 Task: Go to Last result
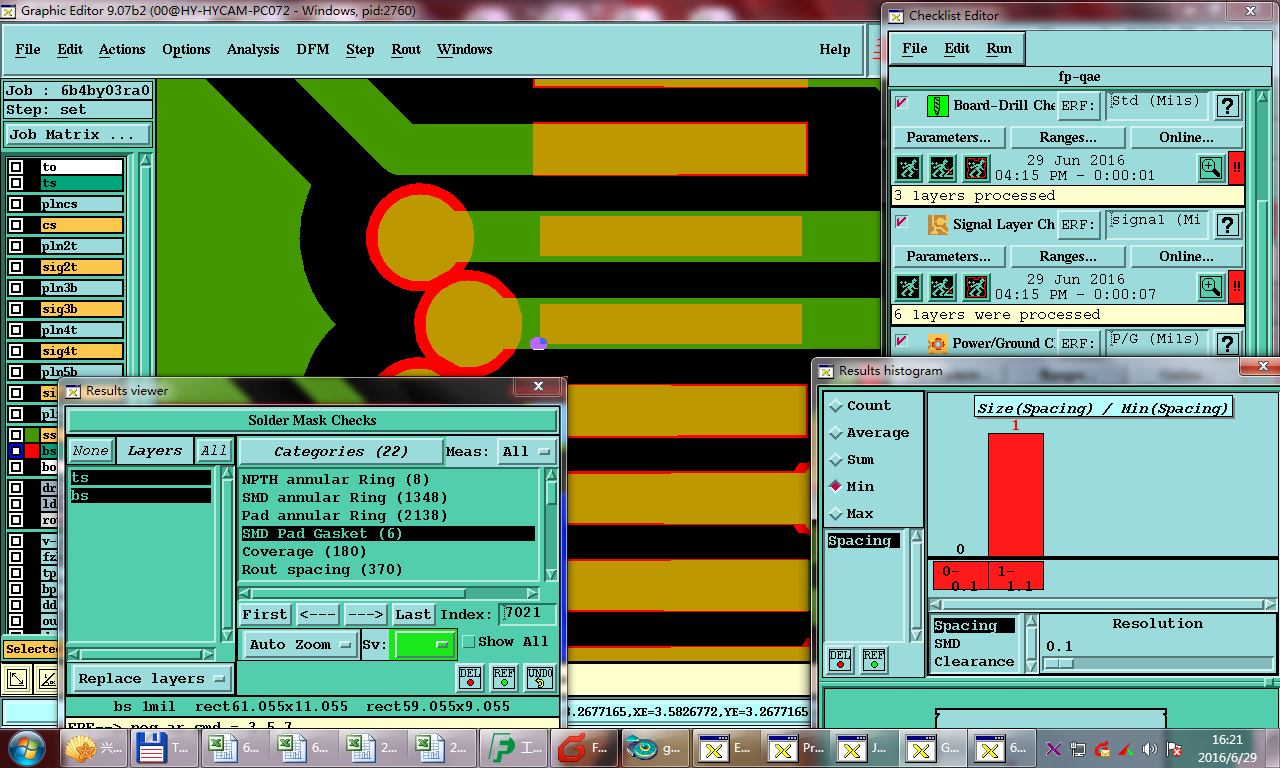(413, 614)
